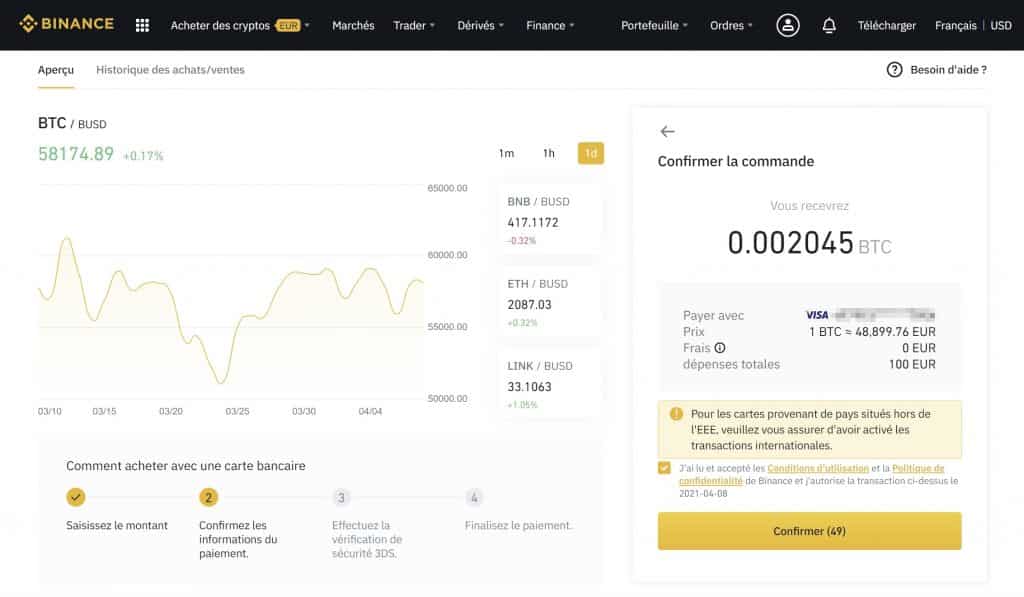Click the back arrow on the order panel
Image resolution: width=1024 pixels, height=597 pixels.
[669, 131]
